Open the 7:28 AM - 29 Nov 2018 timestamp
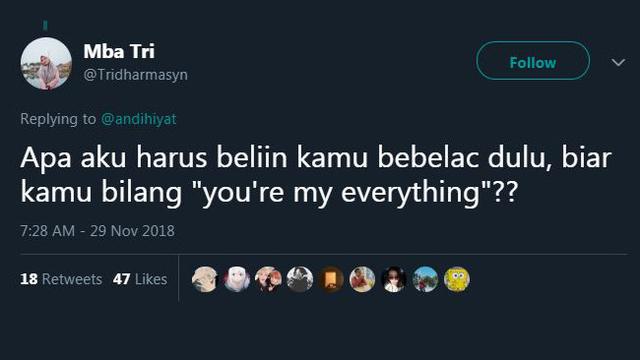The width and height of the screenshot is (640, 360). 97,231
